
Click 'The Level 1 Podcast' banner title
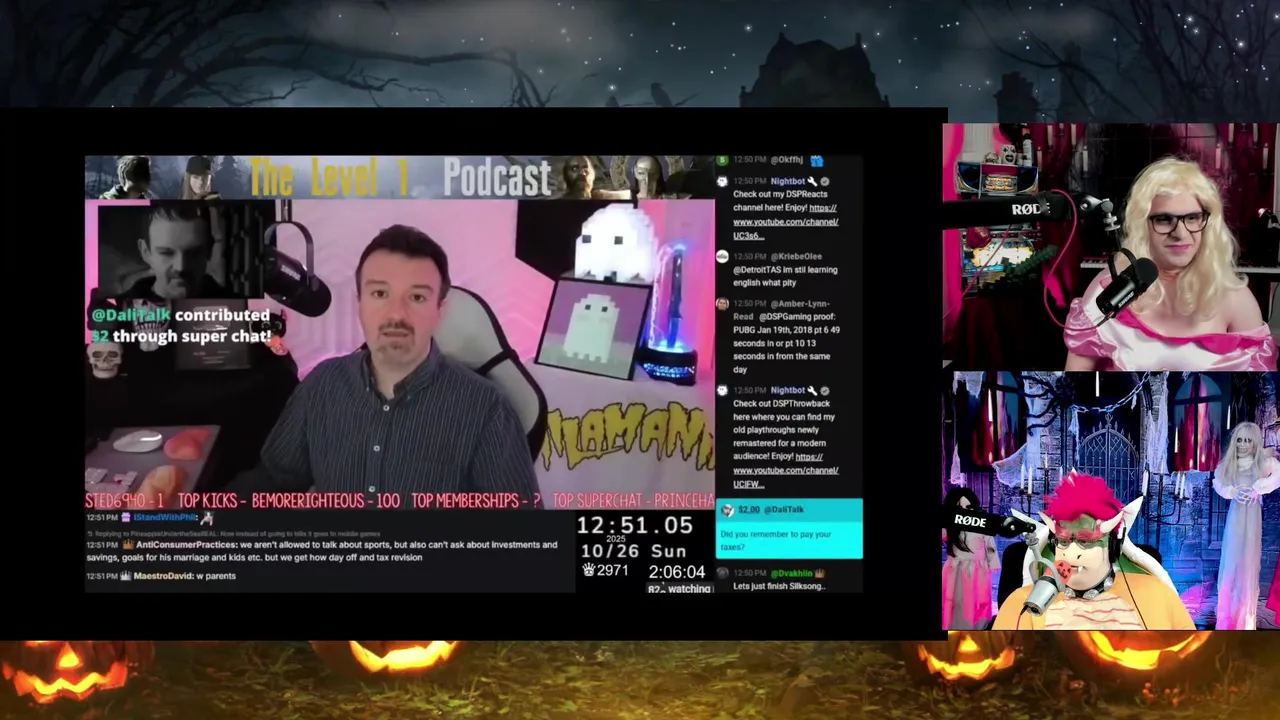click(x=400, y=177)
